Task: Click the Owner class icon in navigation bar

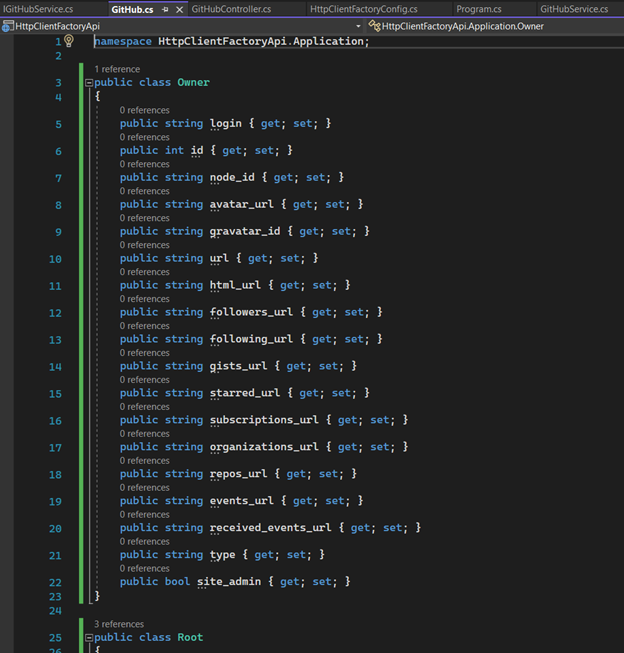Action: point(374,26)
